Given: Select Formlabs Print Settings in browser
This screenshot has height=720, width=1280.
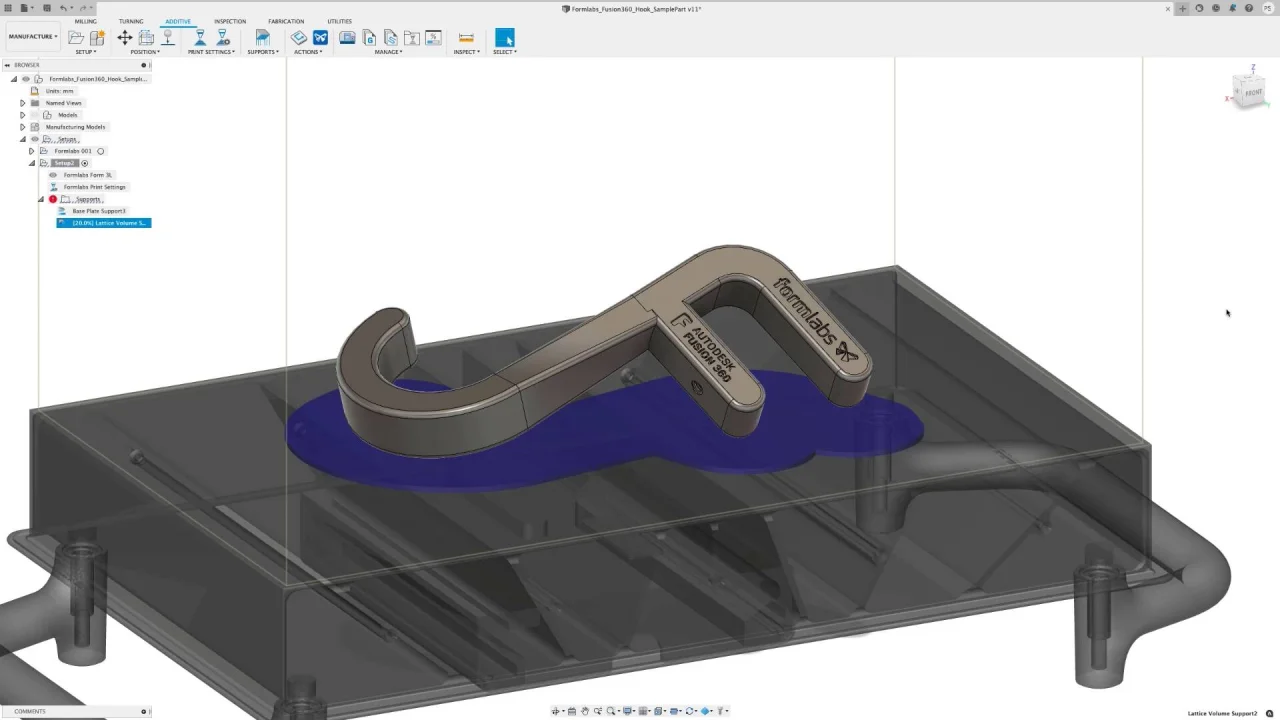Looking at the screenshot, I should pos(95,187).
